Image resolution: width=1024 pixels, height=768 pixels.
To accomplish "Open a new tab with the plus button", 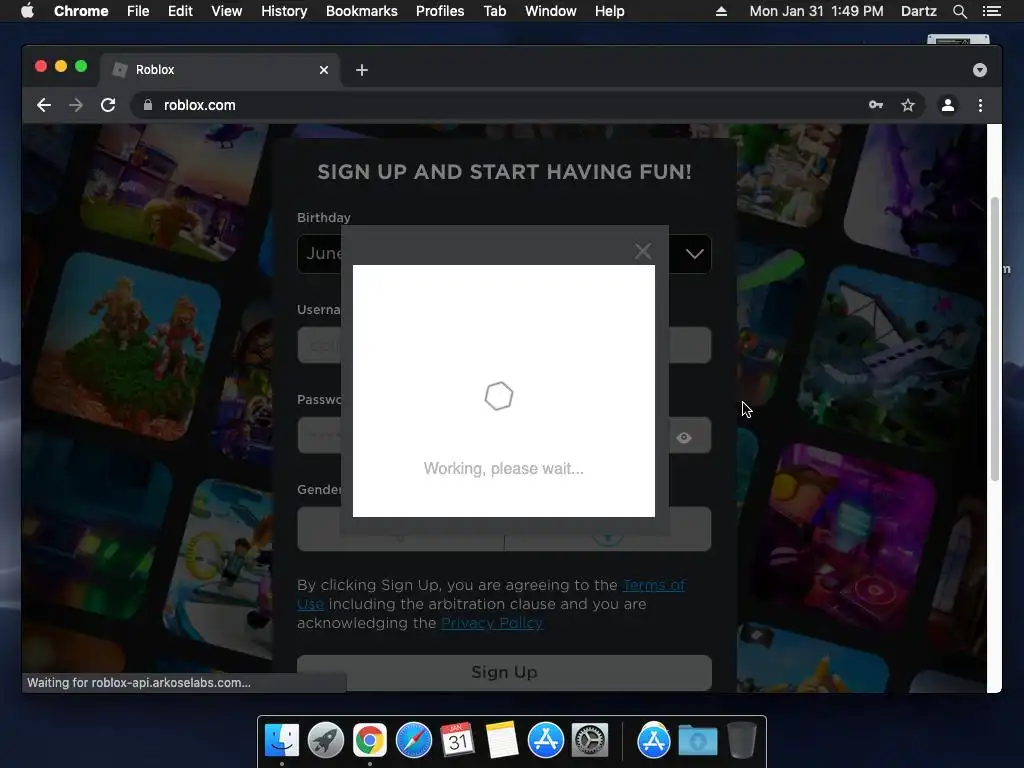I will [362, 70].
